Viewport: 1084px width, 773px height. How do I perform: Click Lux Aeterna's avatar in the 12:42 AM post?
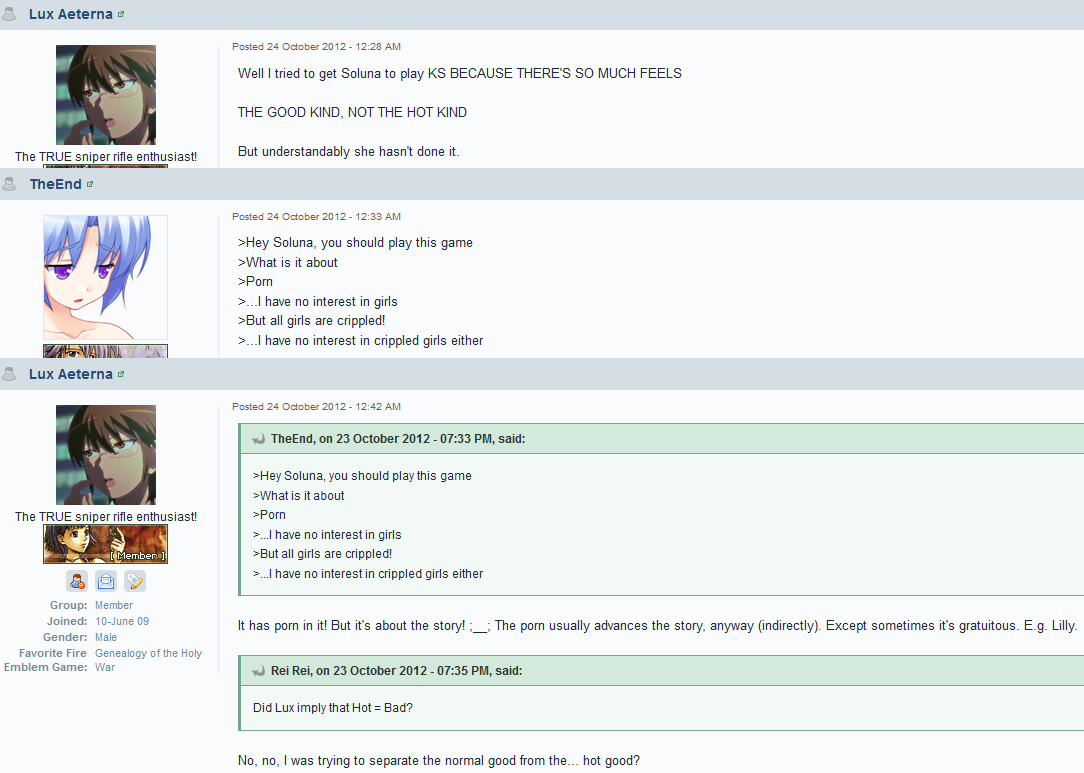point(106,455)
